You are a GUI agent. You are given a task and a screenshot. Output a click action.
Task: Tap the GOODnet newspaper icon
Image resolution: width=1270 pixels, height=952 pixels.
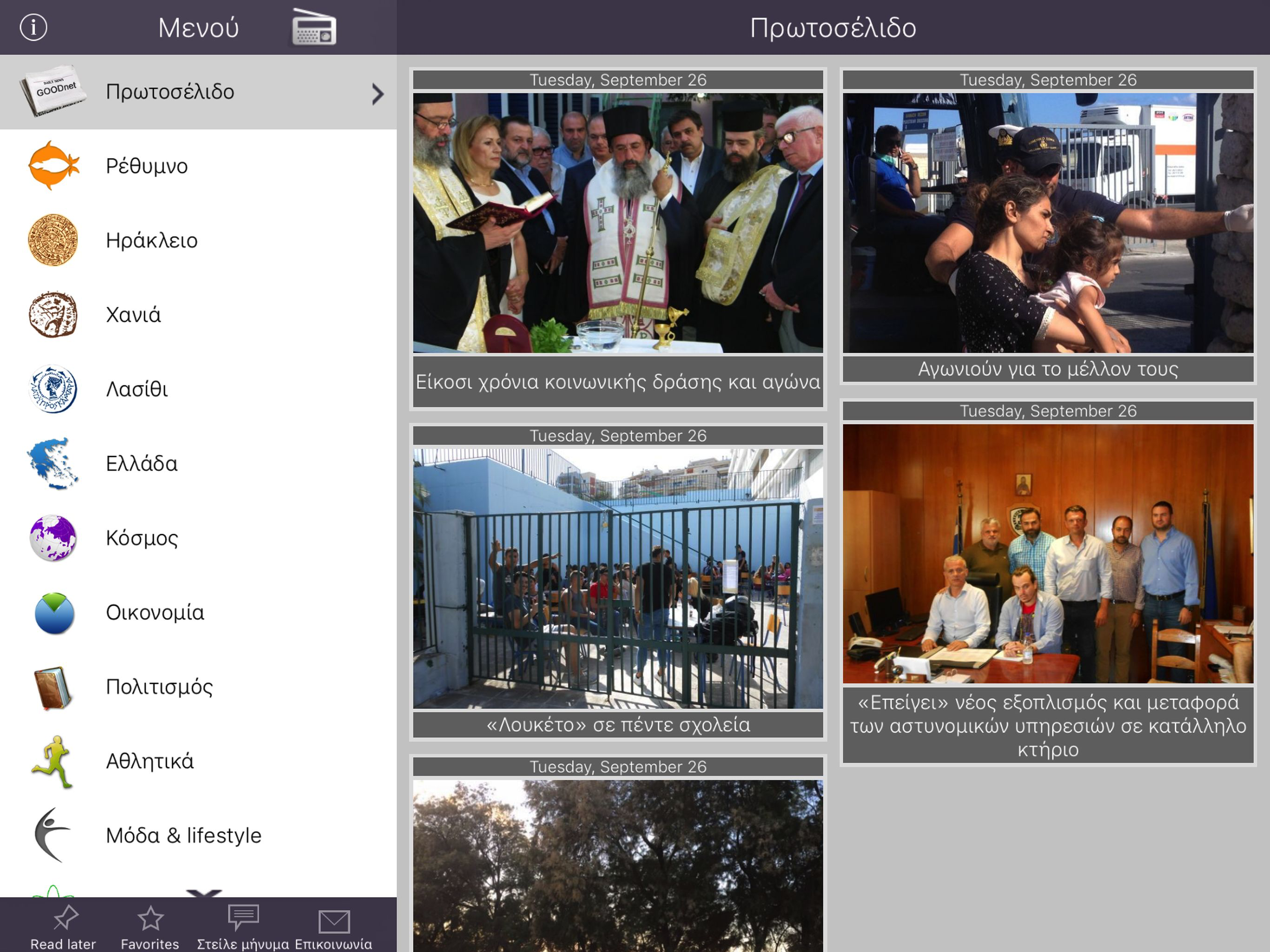[53, 91]
